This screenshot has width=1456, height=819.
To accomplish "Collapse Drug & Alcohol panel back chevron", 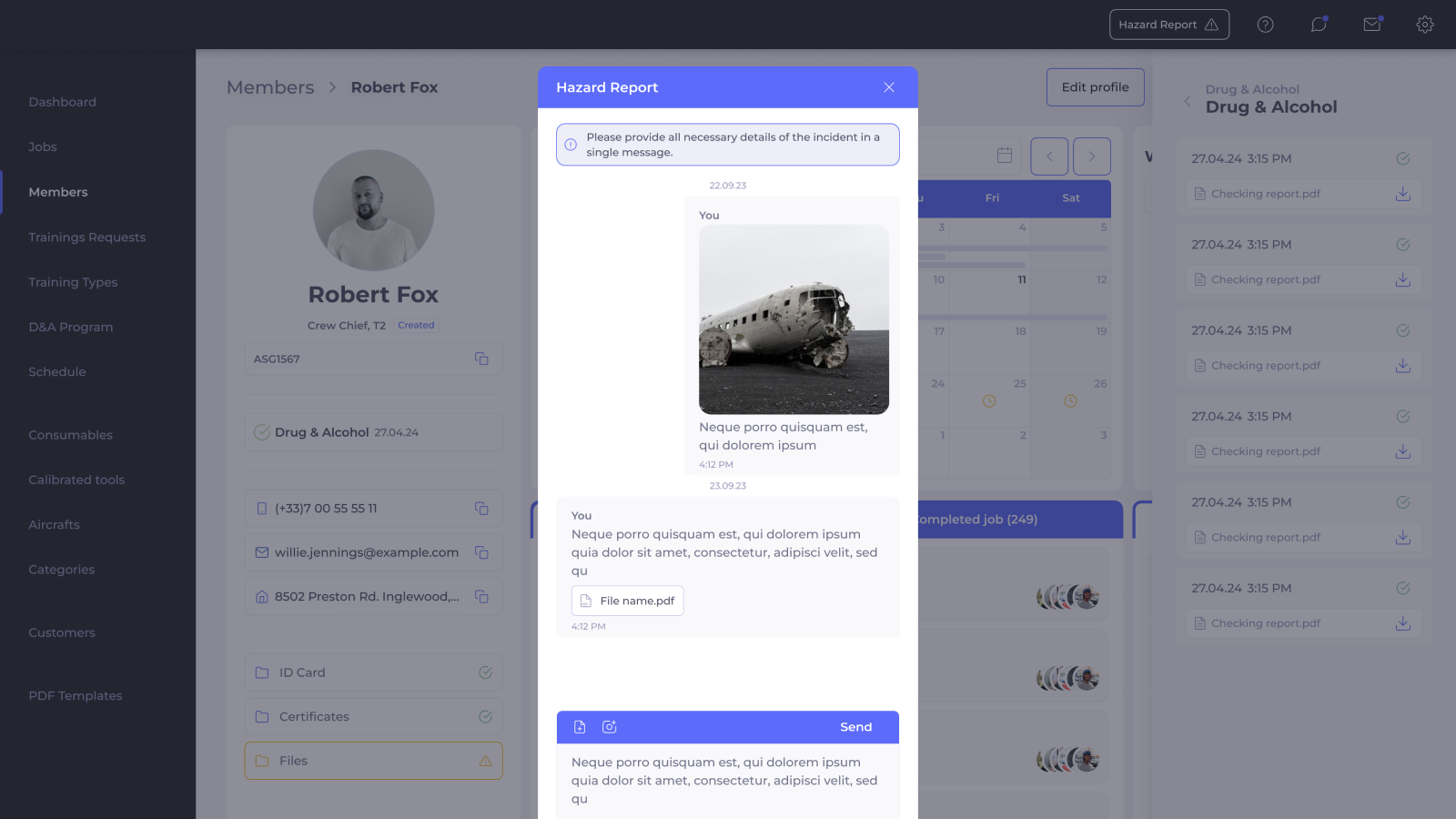I will coord(1187,101).
